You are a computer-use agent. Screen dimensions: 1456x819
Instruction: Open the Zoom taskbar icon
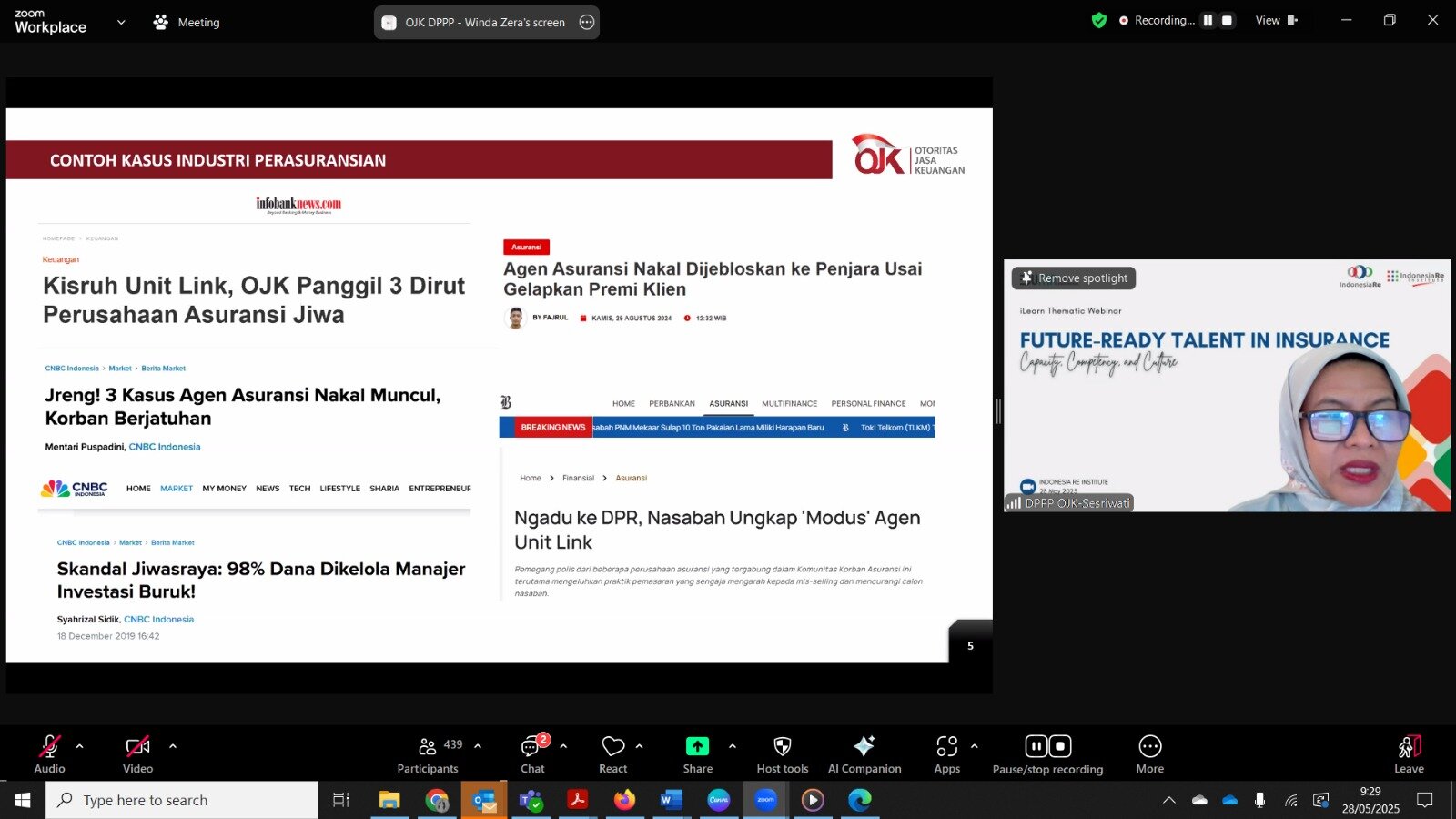[x=765, y=800]
